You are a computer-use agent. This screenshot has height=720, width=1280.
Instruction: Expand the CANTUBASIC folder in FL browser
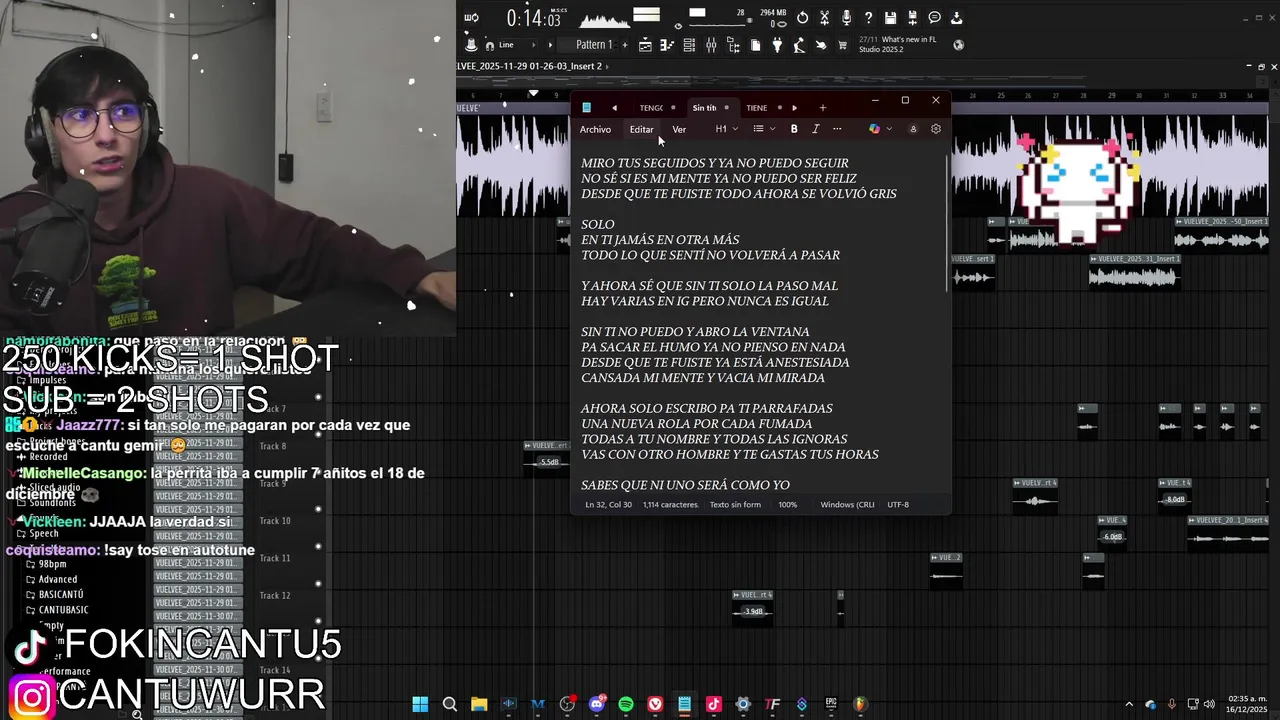[63, 610]
